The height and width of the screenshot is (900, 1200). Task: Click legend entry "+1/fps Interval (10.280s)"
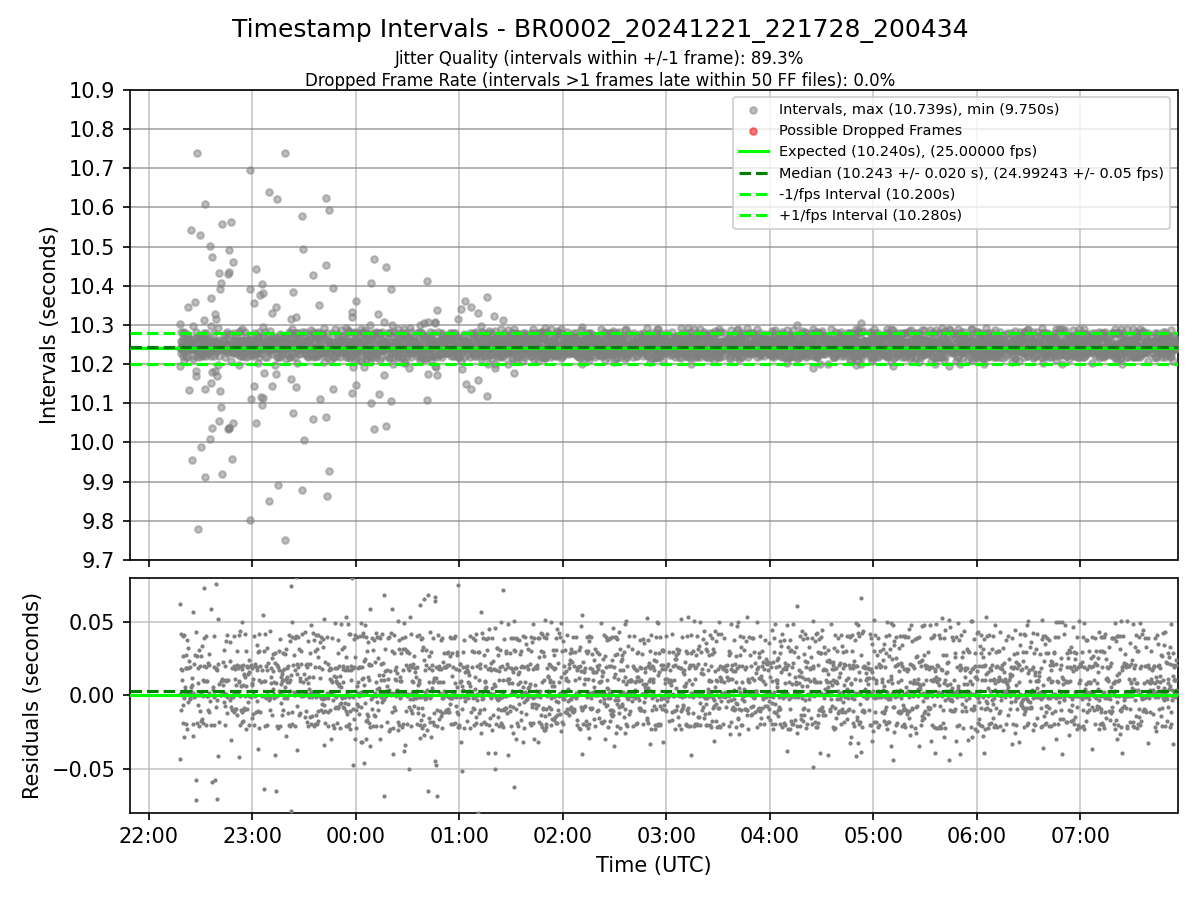point(870,214)
